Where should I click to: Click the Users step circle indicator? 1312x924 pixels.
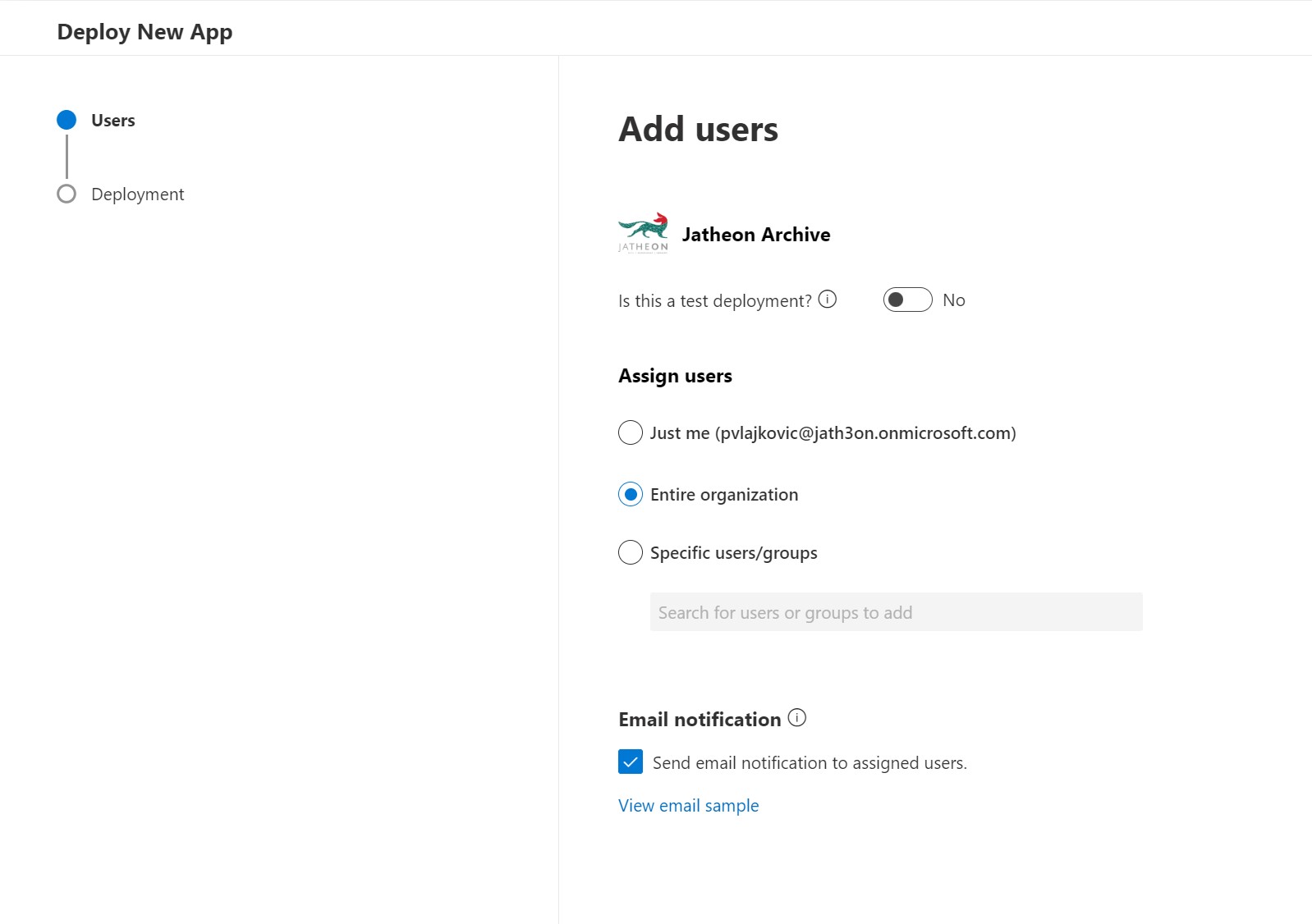(x=67, y=120)
